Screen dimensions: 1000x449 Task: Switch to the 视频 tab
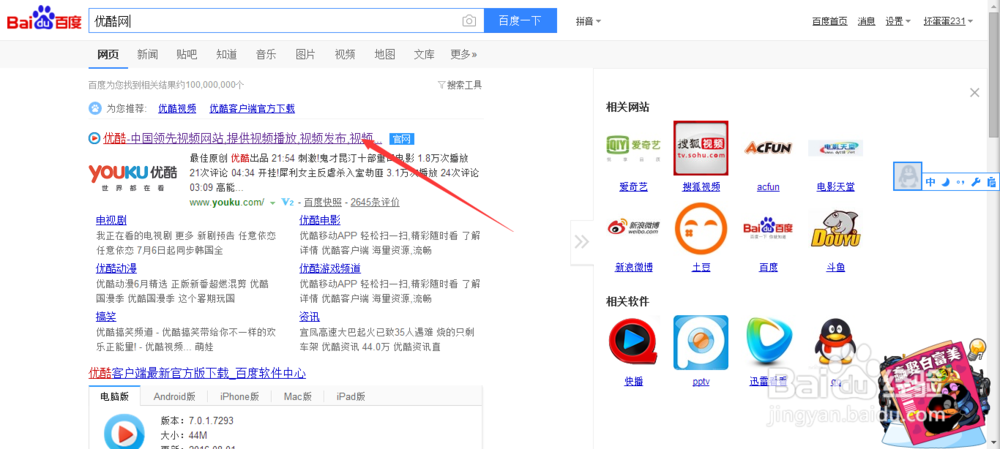coord(345,54)
